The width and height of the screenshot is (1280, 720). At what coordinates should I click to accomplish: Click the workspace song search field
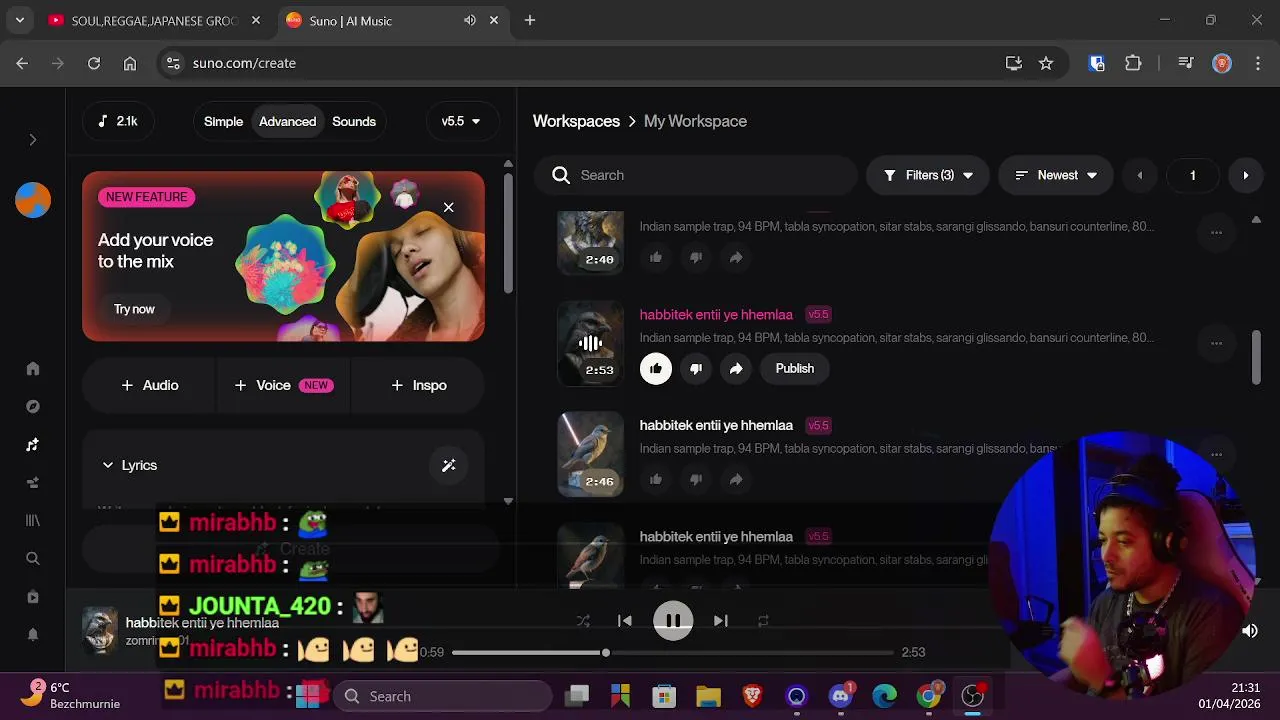[696, 175]
